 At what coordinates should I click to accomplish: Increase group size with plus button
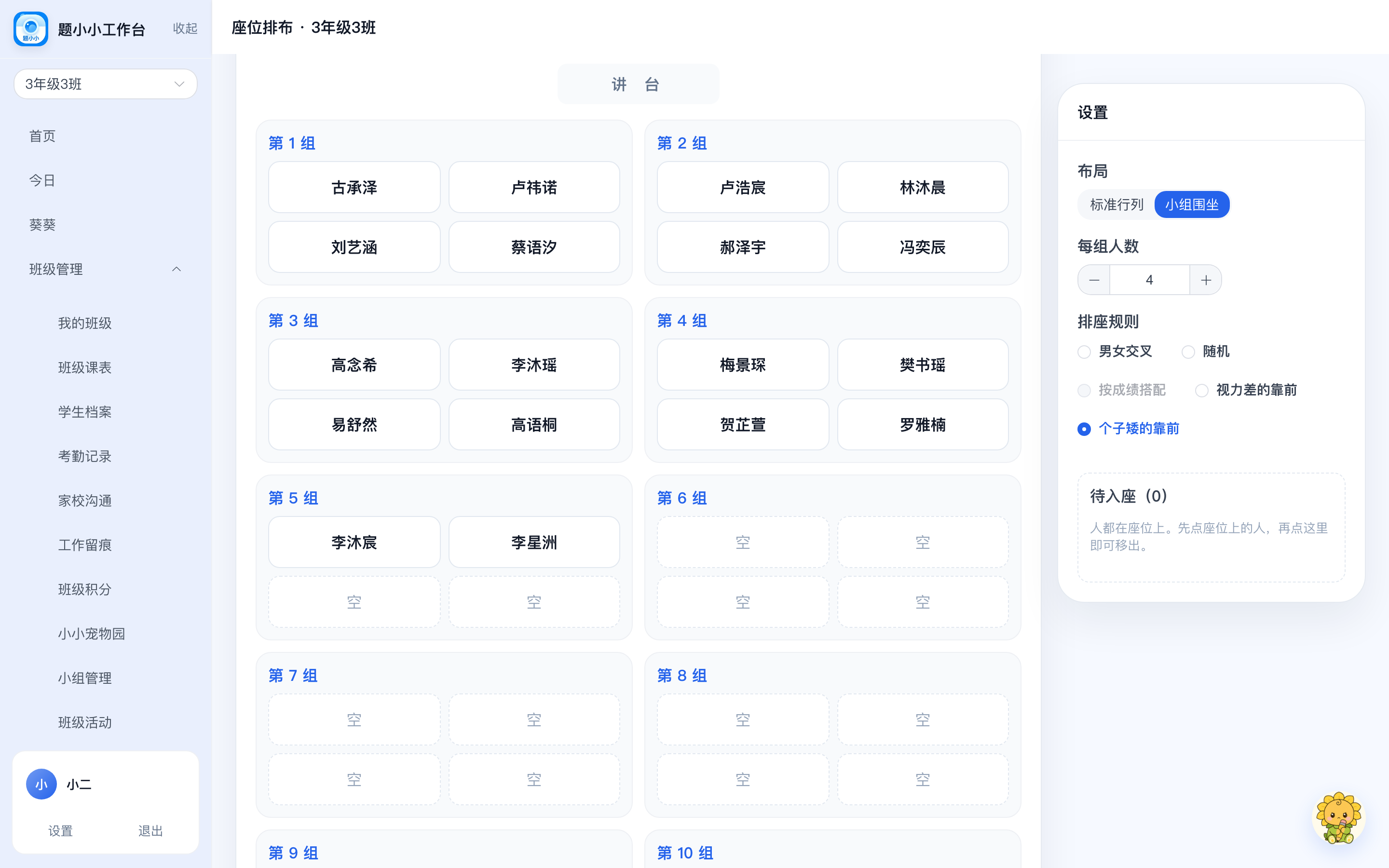coord(1206,280)
